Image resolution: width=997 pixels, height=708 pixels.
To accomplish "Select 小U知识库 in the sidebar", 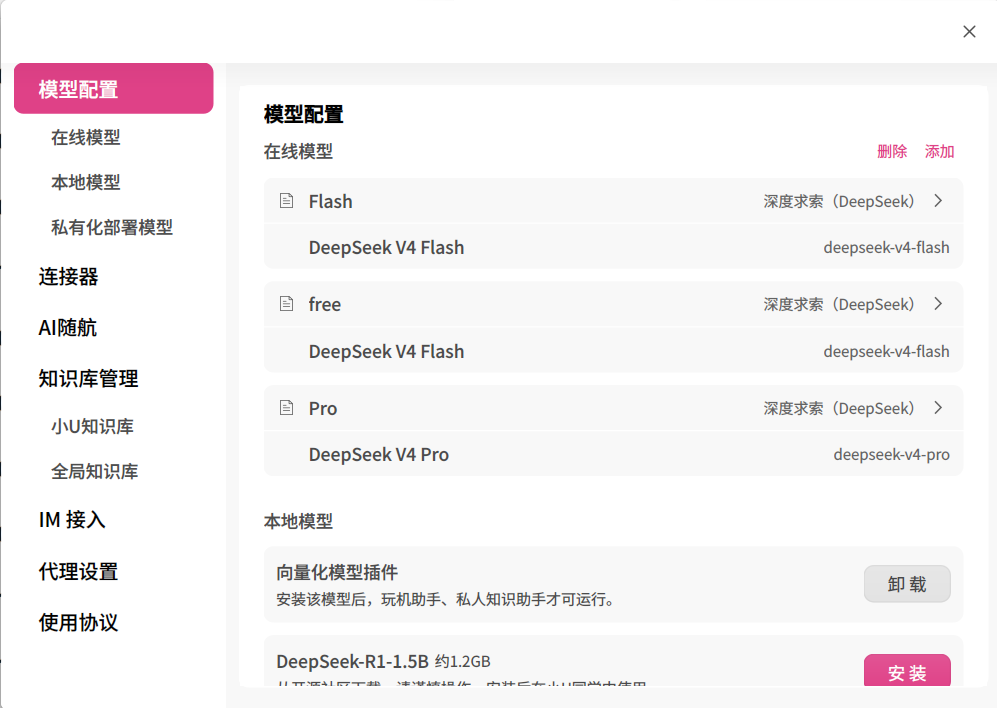I will pos(92,426).
